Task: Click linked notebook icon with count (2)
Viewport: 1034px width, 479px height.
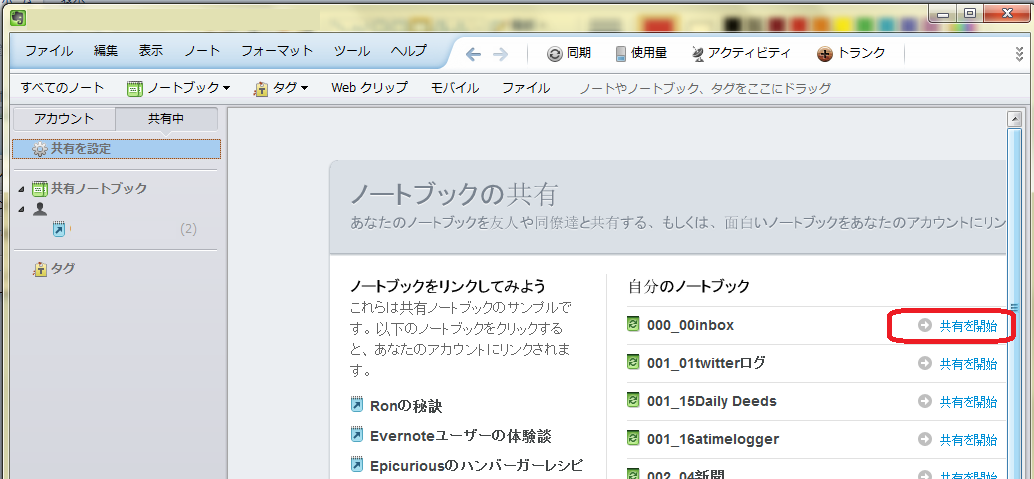Action: point(59,229)
